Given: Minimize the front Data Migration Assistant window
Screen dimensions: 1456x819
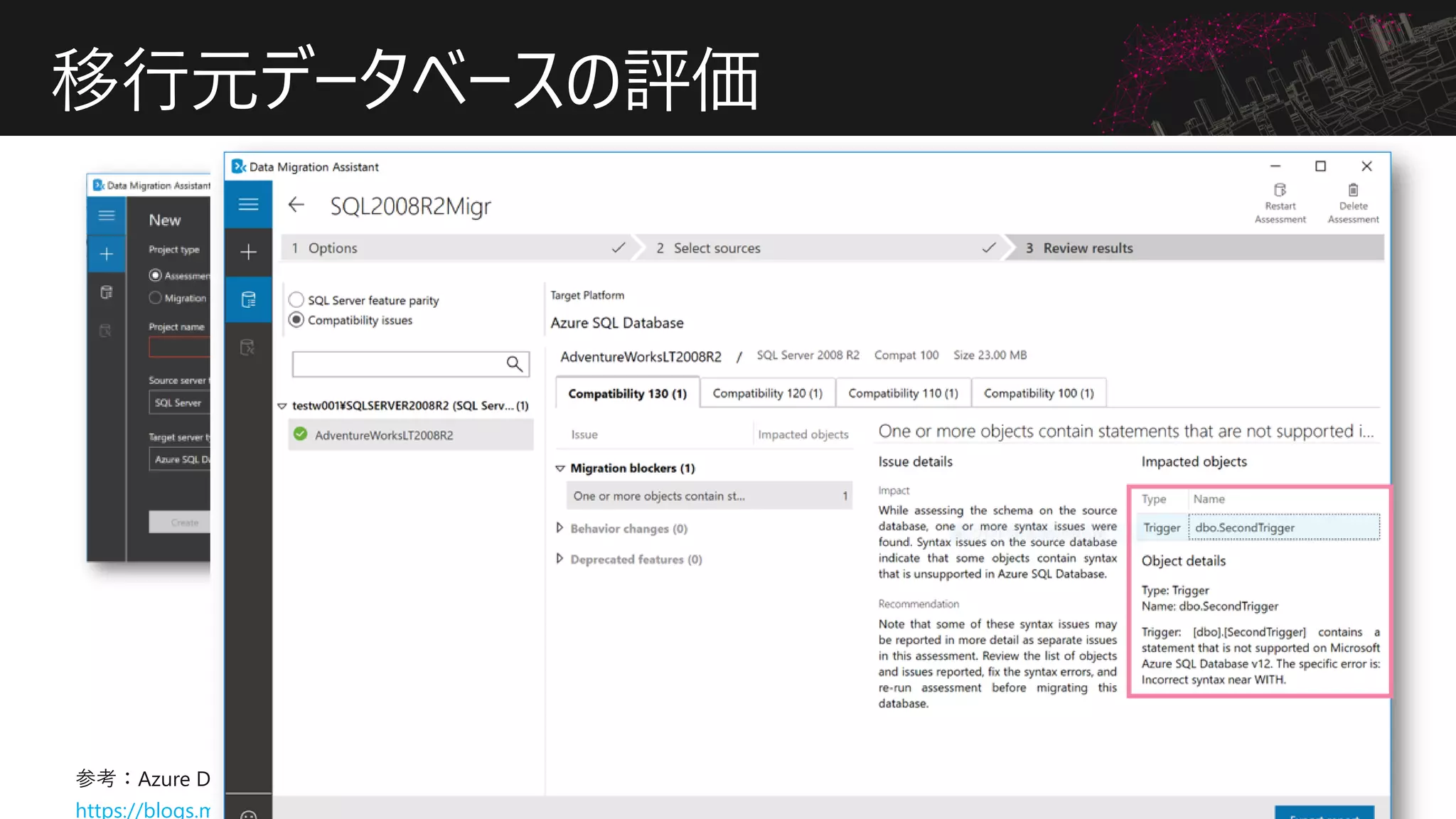Looking at the screenshot, I should tap(1275, 166).
